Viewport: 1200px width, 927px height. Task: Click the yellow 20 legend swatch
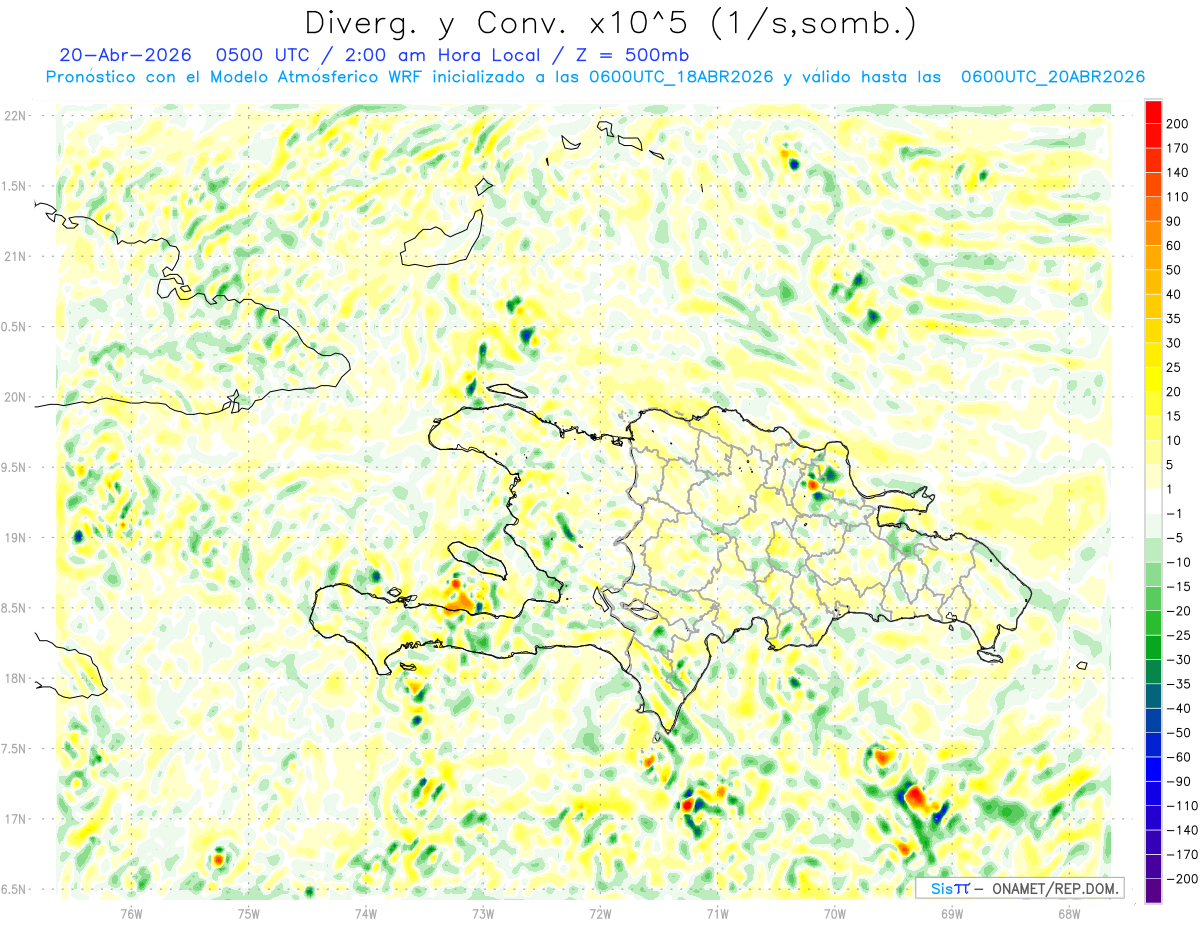pos(1153,380)
